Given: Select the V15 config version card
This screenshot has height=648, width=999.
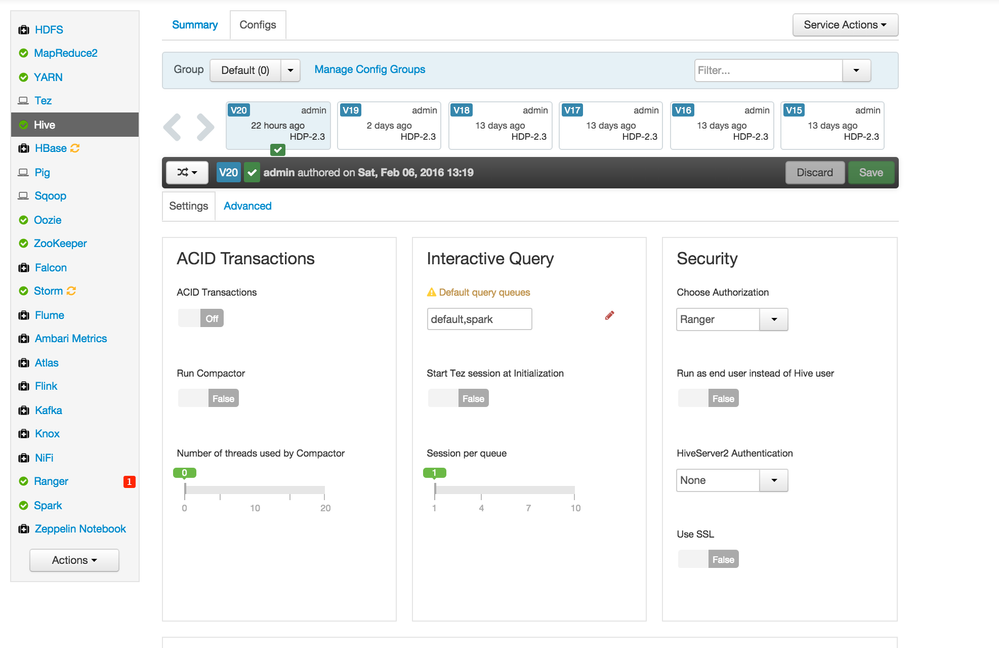Looking at the screenshot, I should tap(833, 126).
